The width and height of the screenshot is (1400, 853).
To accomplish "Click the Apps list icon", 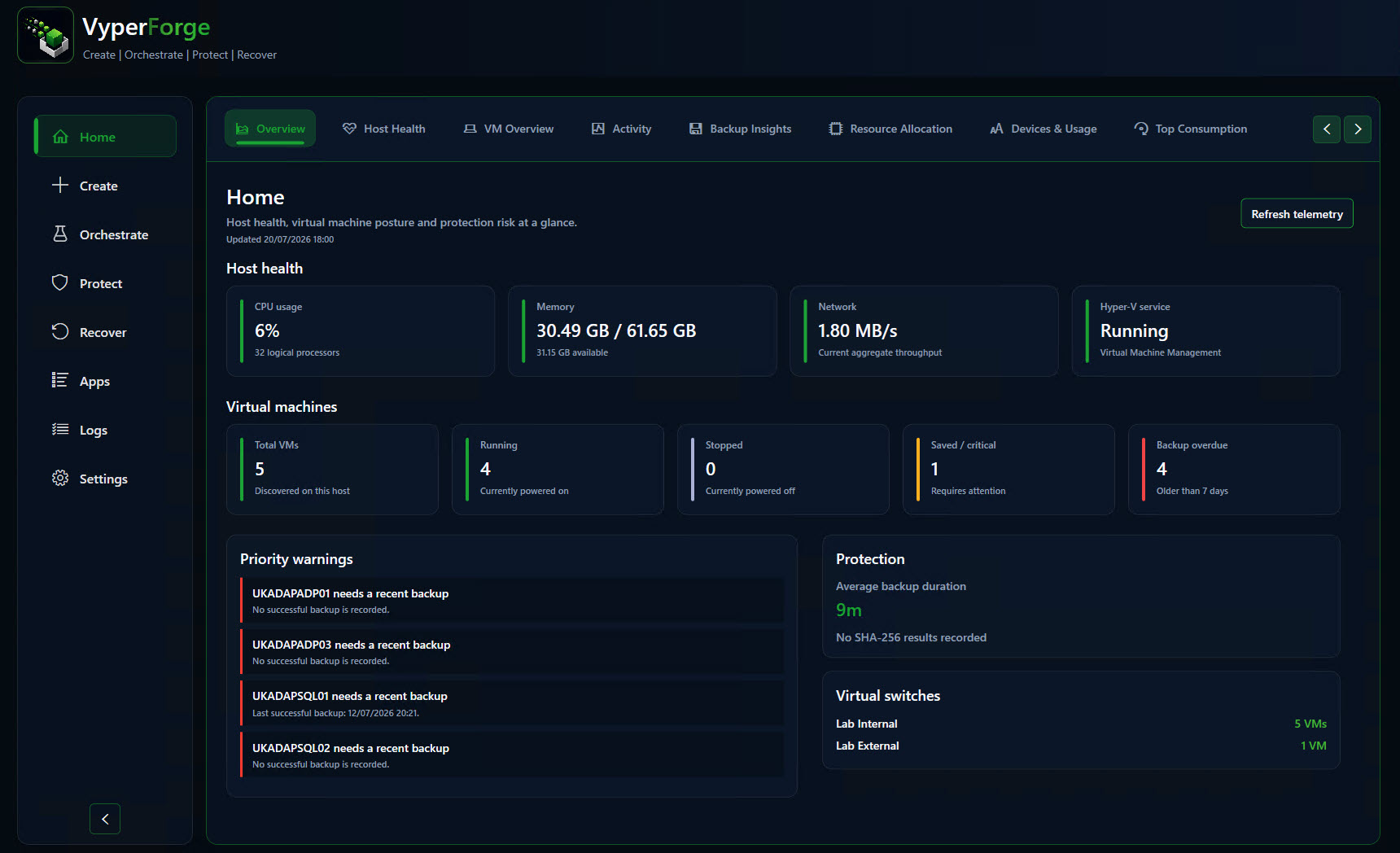I will tap(60, 380).
